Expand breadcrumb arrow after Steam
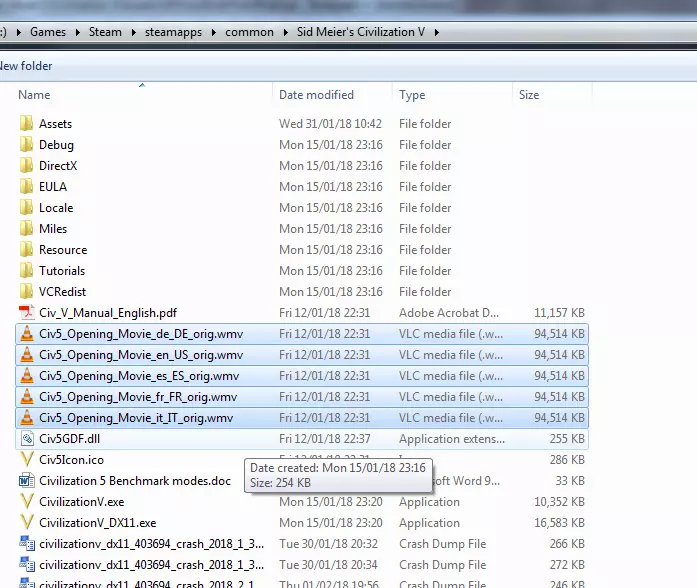697x588 pixels. 133,32
